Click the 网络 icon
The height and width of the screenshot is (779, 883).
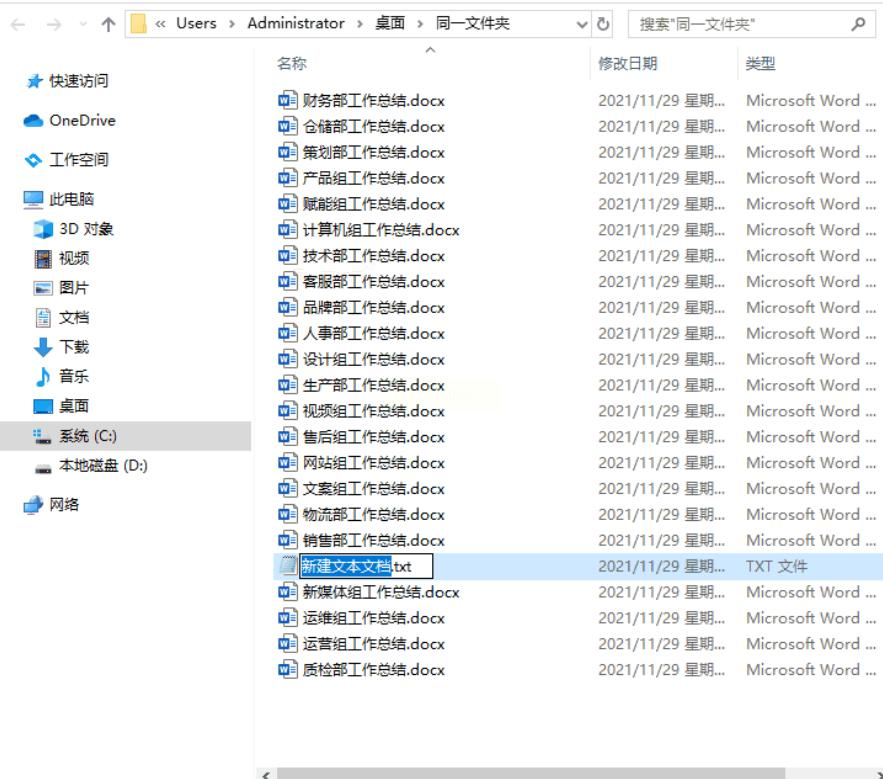(x=33, y=505)
